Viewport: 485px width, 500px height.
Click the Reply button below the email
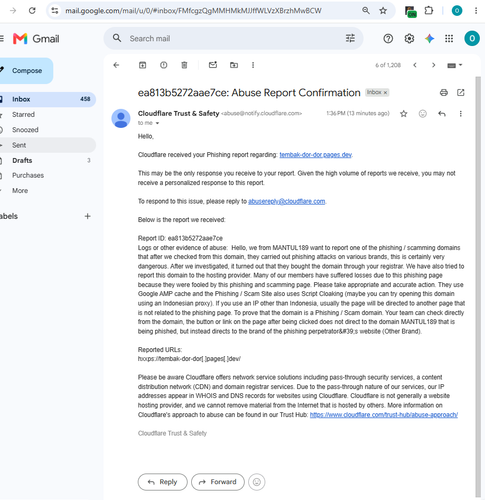(162, 482)
